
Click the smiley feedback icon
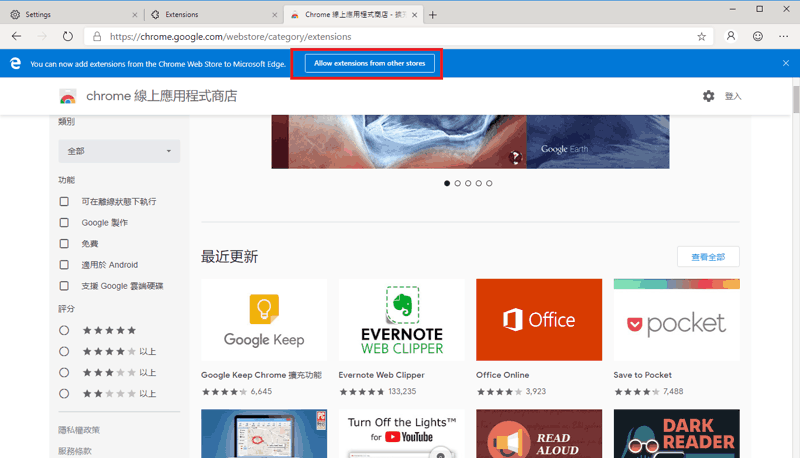tap(758, 36)
